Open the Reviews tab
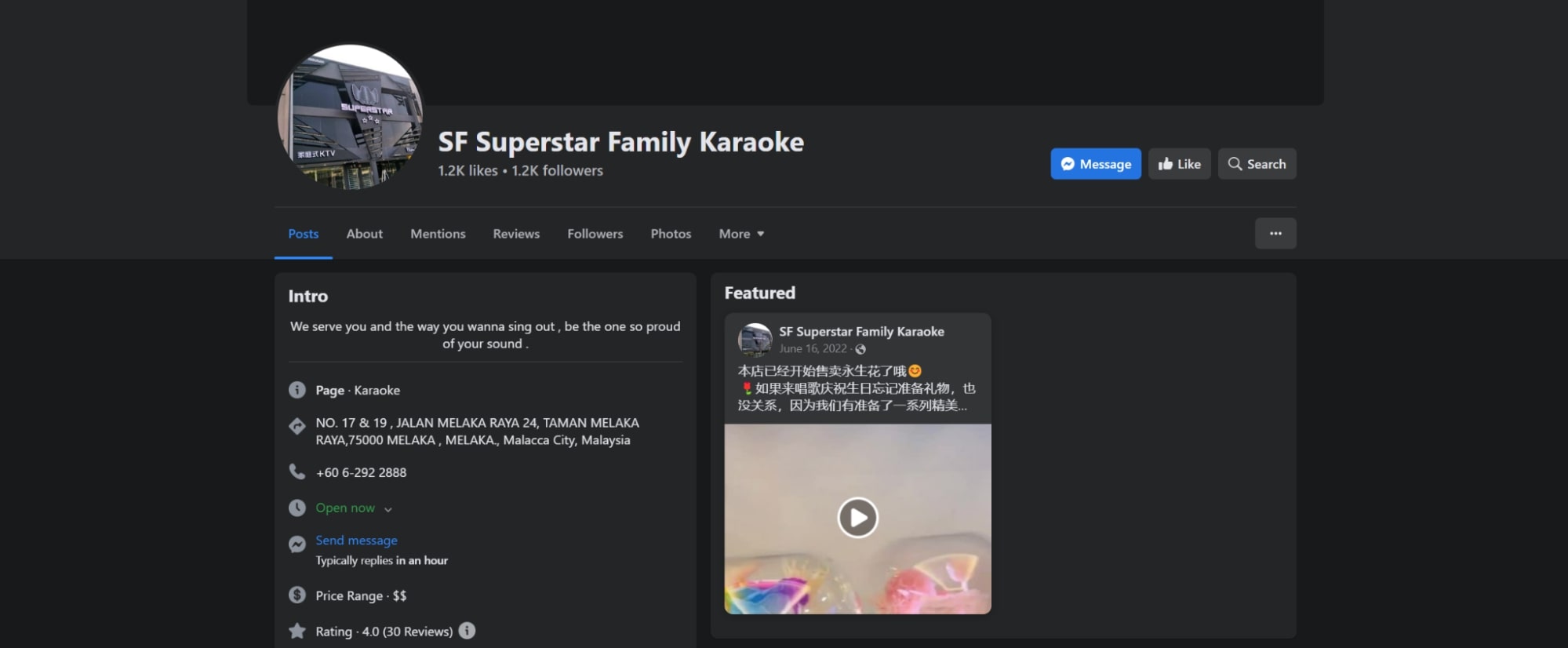Screen dimensions: 1568x648 516,234
